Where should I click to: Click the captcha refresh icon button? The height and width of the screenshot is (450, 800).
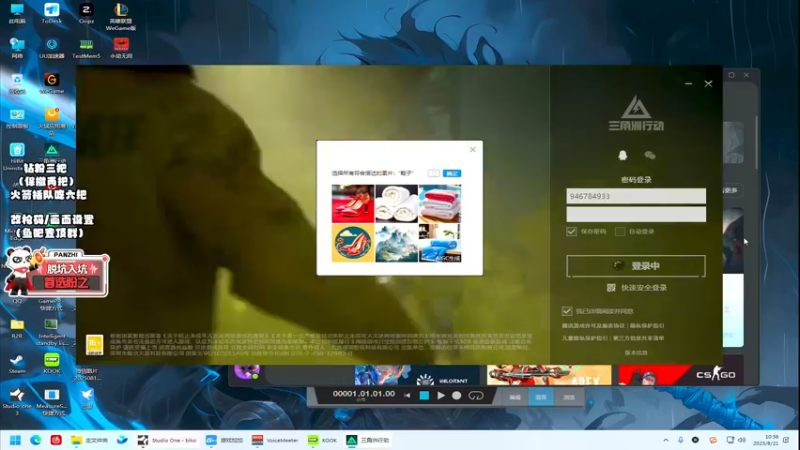(x=434, y=173)
